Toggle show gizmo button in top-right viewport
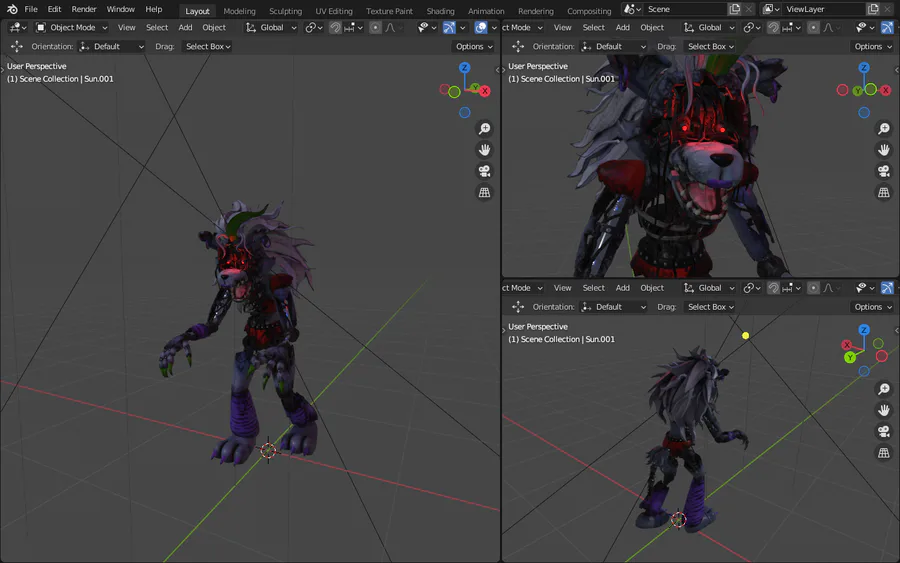The height and width of the screenshot is (563, 900). [x=887, y=28]
